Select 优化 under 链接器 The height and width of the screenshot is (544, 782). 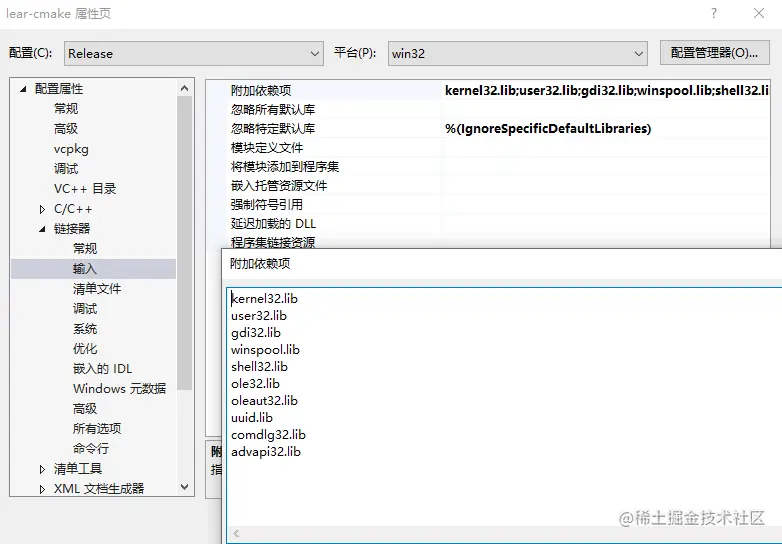85,349
